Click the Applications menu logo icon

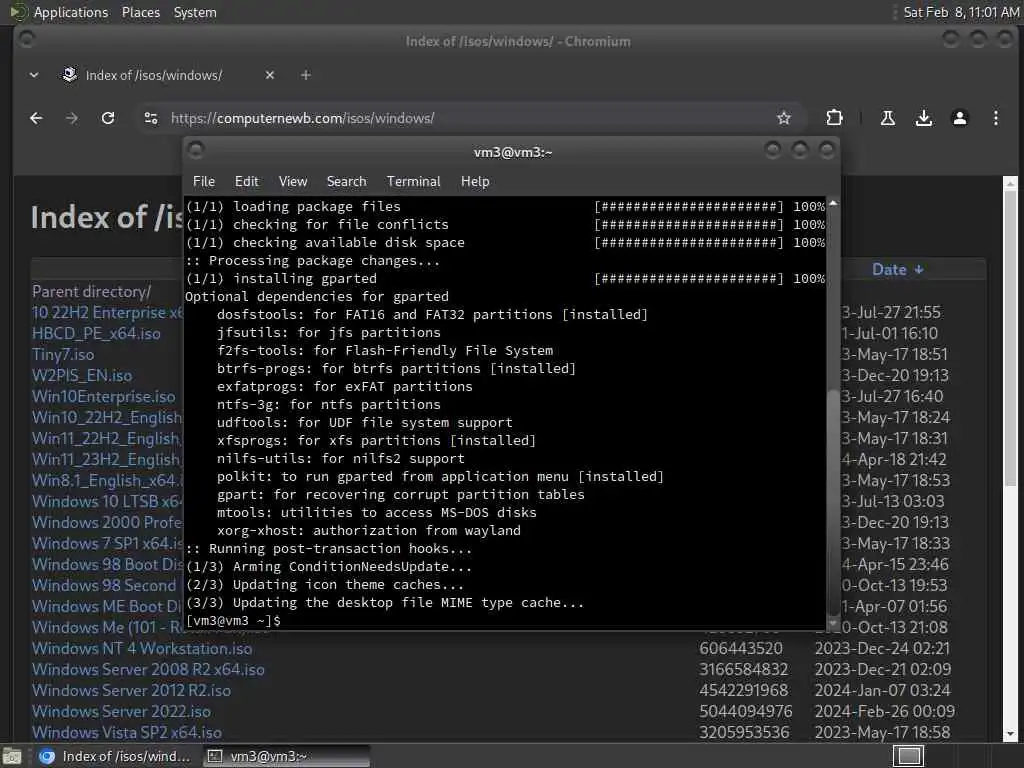point(18,12)
